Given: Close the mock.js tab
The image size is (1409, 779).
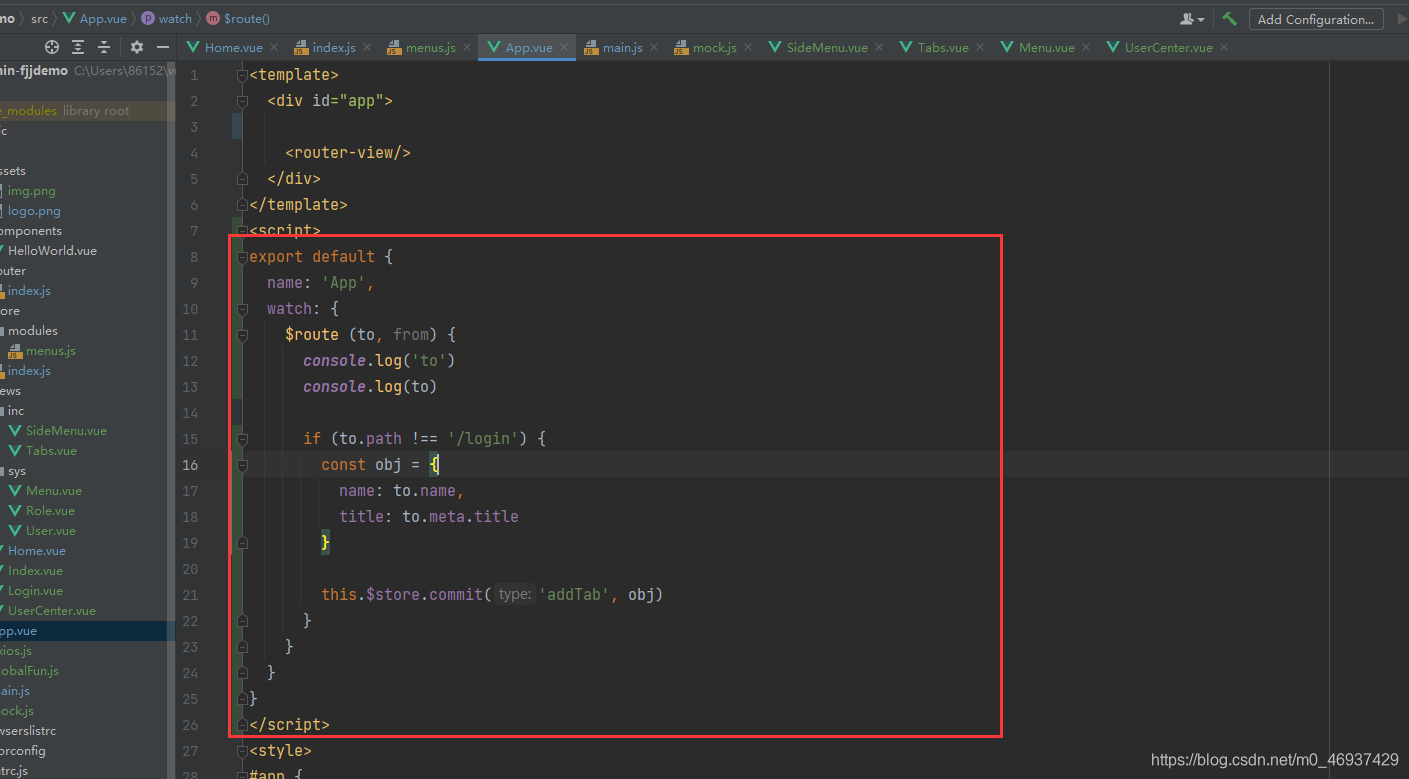Looking at the screenshot, I should coord(748,47).
